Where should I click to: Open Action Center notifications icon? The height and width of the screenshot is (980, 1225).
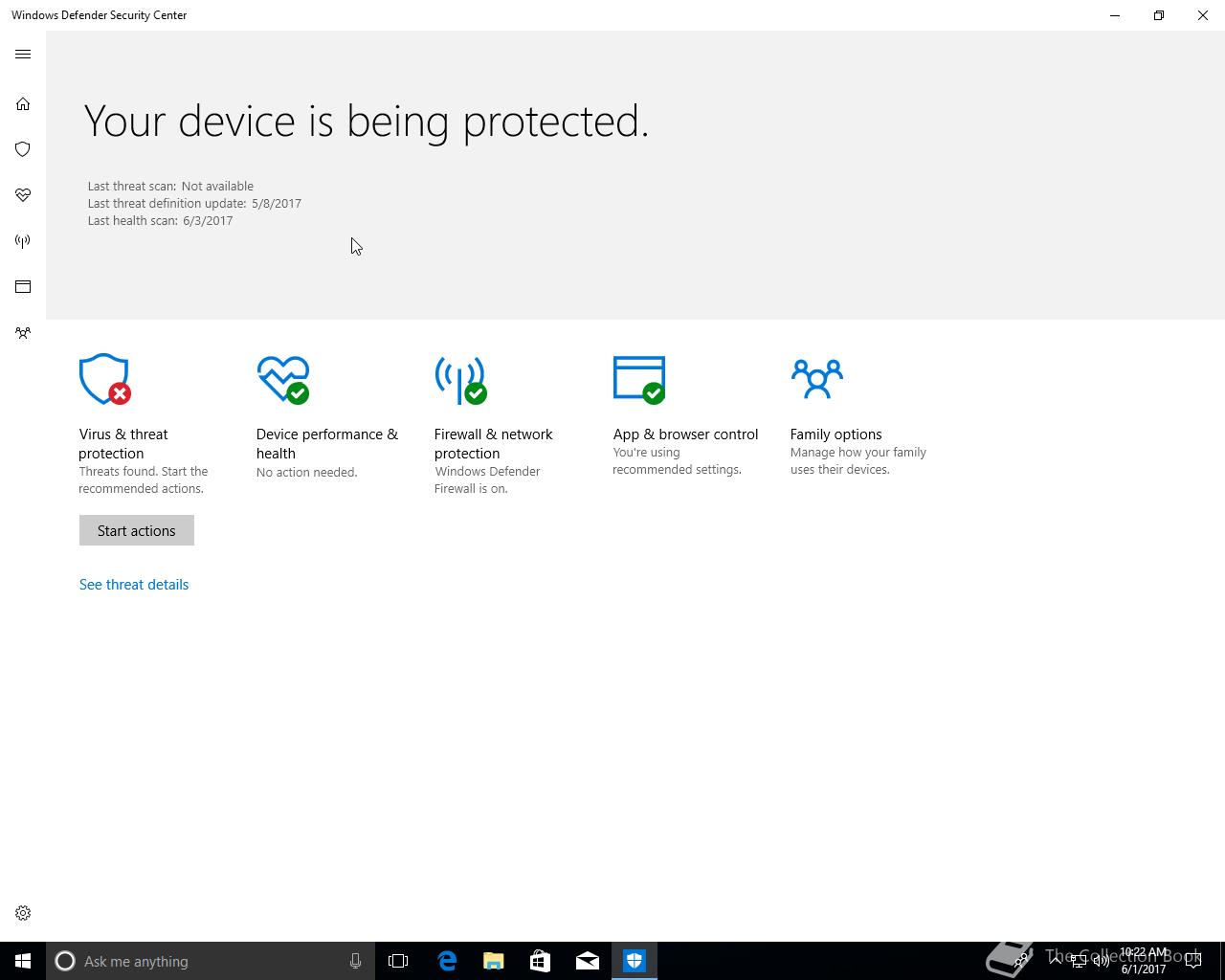(1193, 961)
